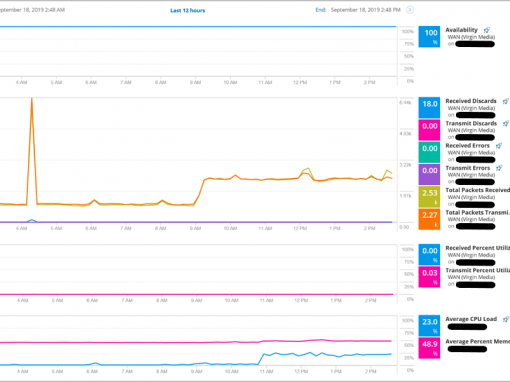Select the blue 0.00% Received Utilization swatch
Image resolution: width=510 pixels, height=382 pixels.
(429, 255)
